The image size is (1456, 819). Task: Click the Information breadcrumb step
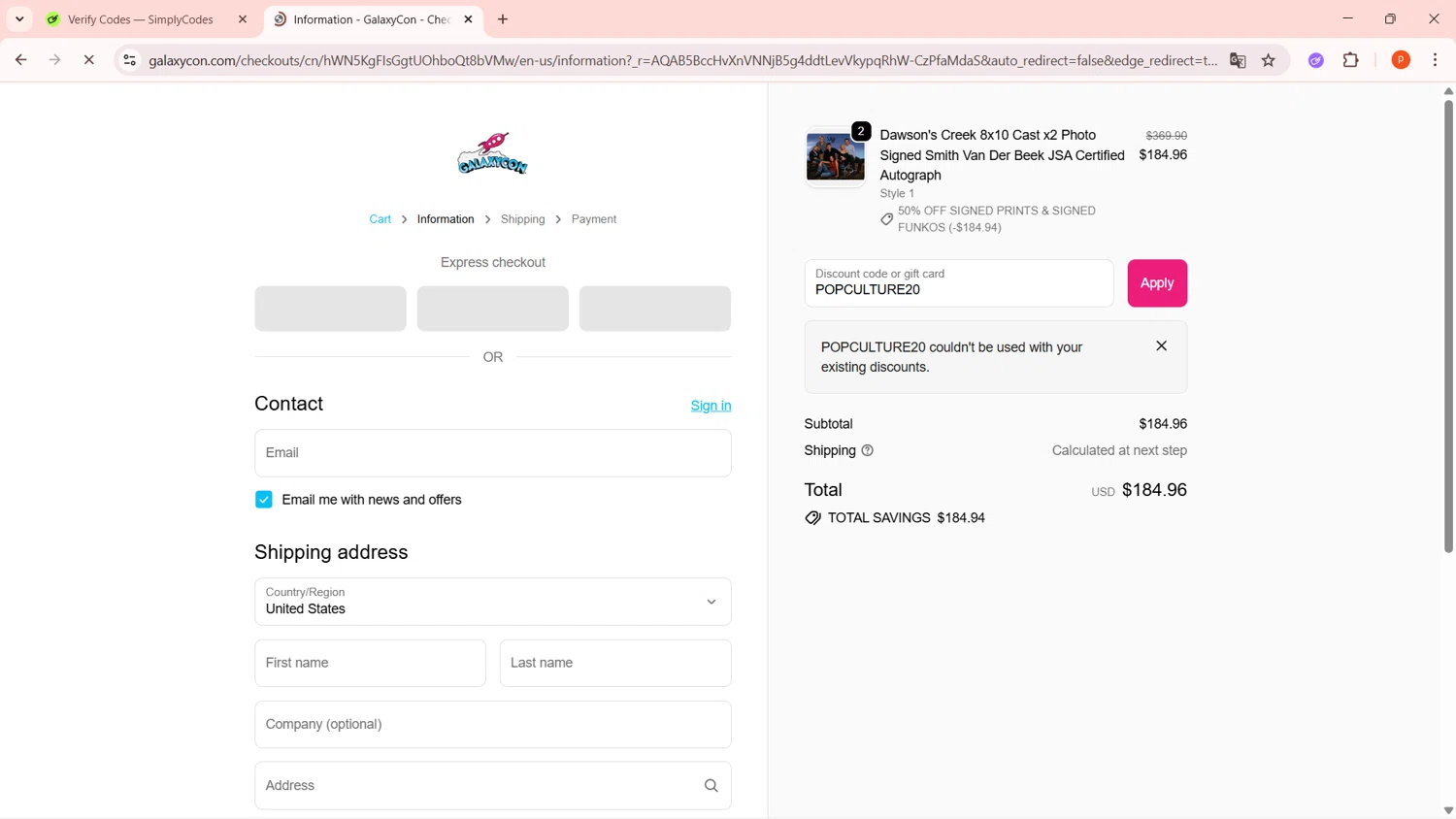click(446, 219)
